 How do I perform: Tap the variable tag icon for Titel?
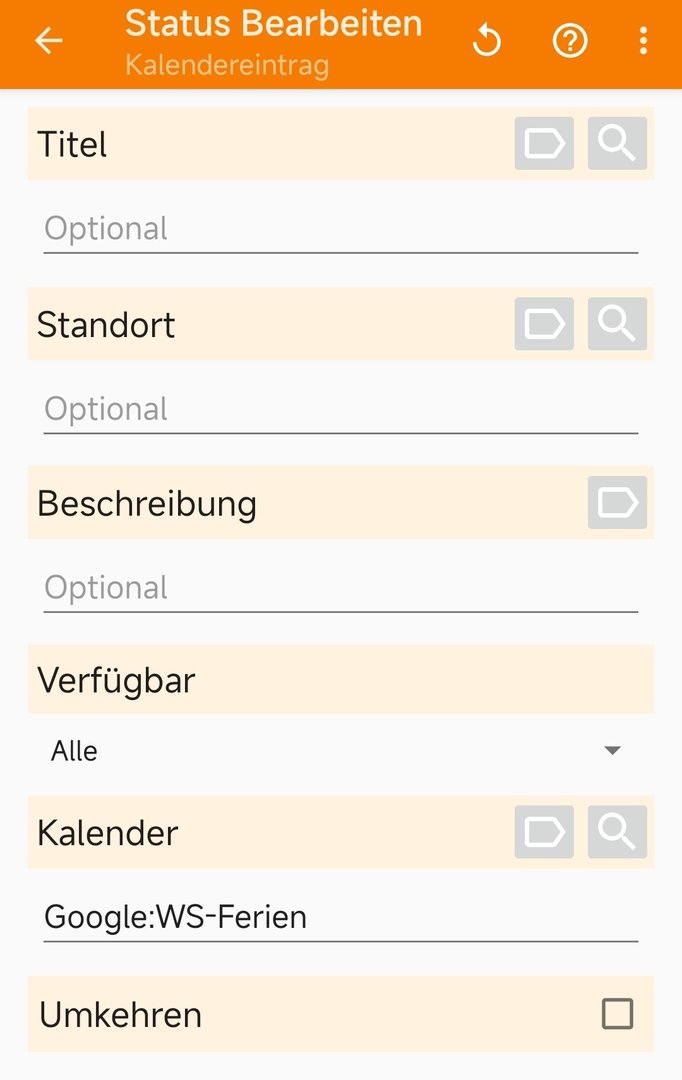click(544, 143)
